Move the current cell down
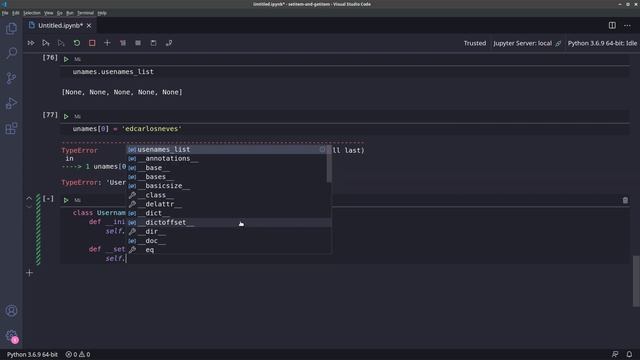The image size is (640, 360). 29,207
